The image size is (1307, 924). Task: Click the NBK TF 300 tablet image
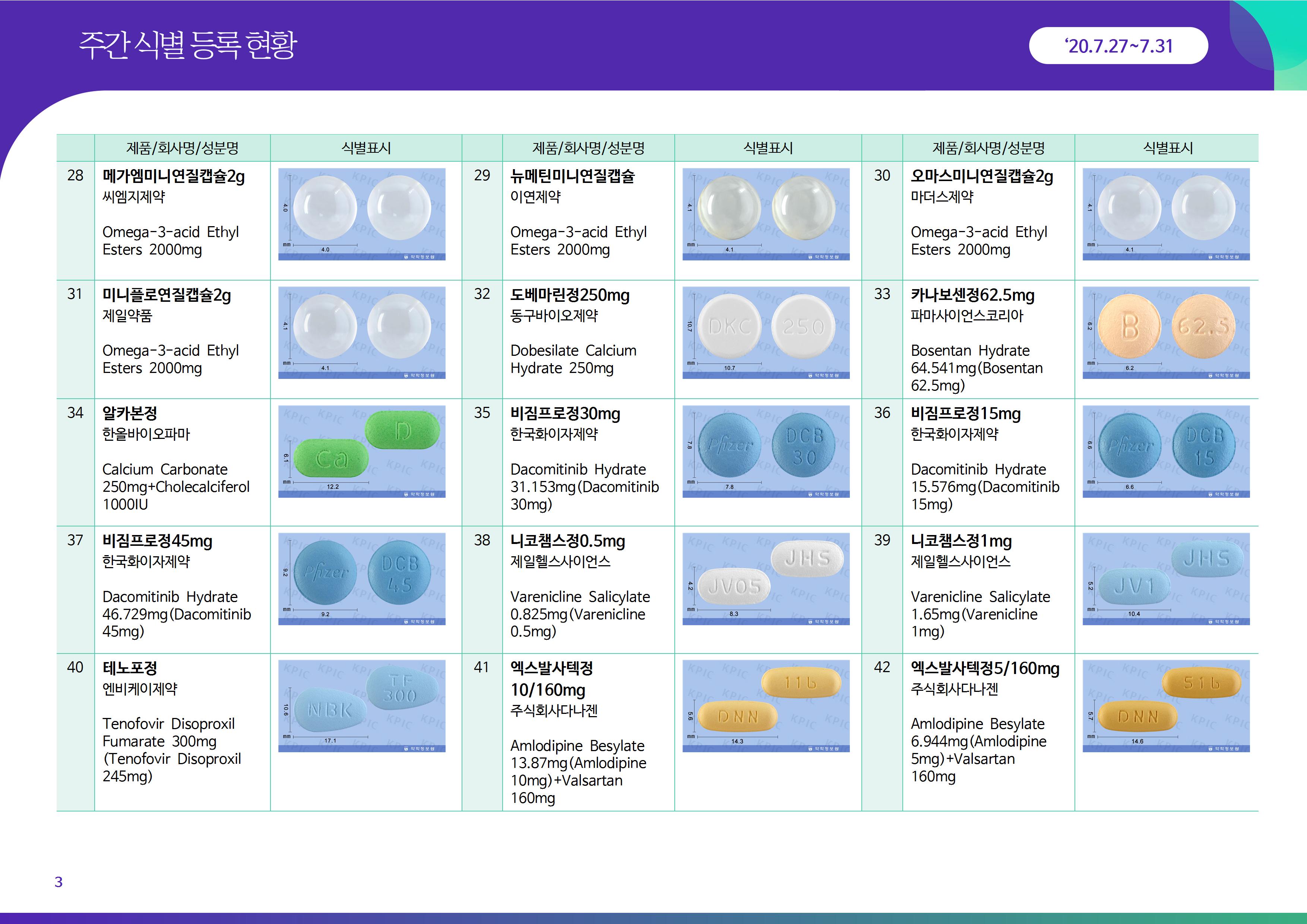point(361,706)
